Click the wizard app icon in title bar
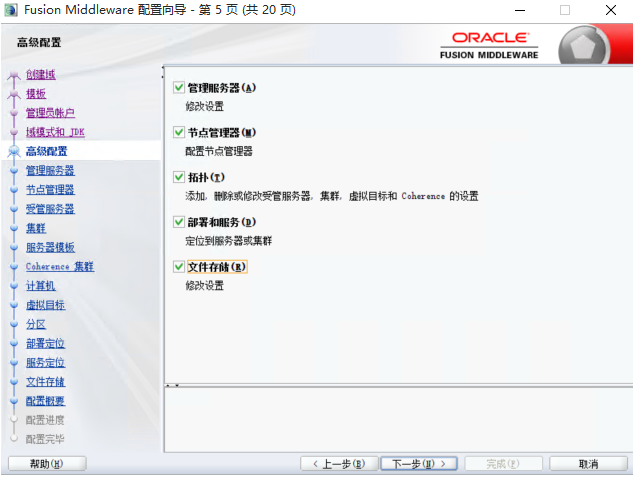 point(11,10)
